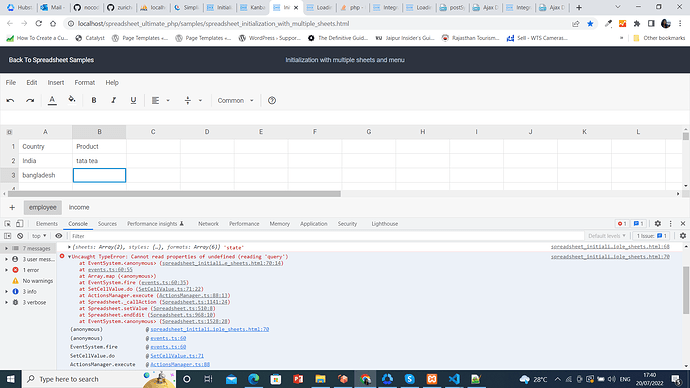Open console settings gear icon
This screenshot has height=388, width=690.
pyautogui.click(x=683, y=236)
